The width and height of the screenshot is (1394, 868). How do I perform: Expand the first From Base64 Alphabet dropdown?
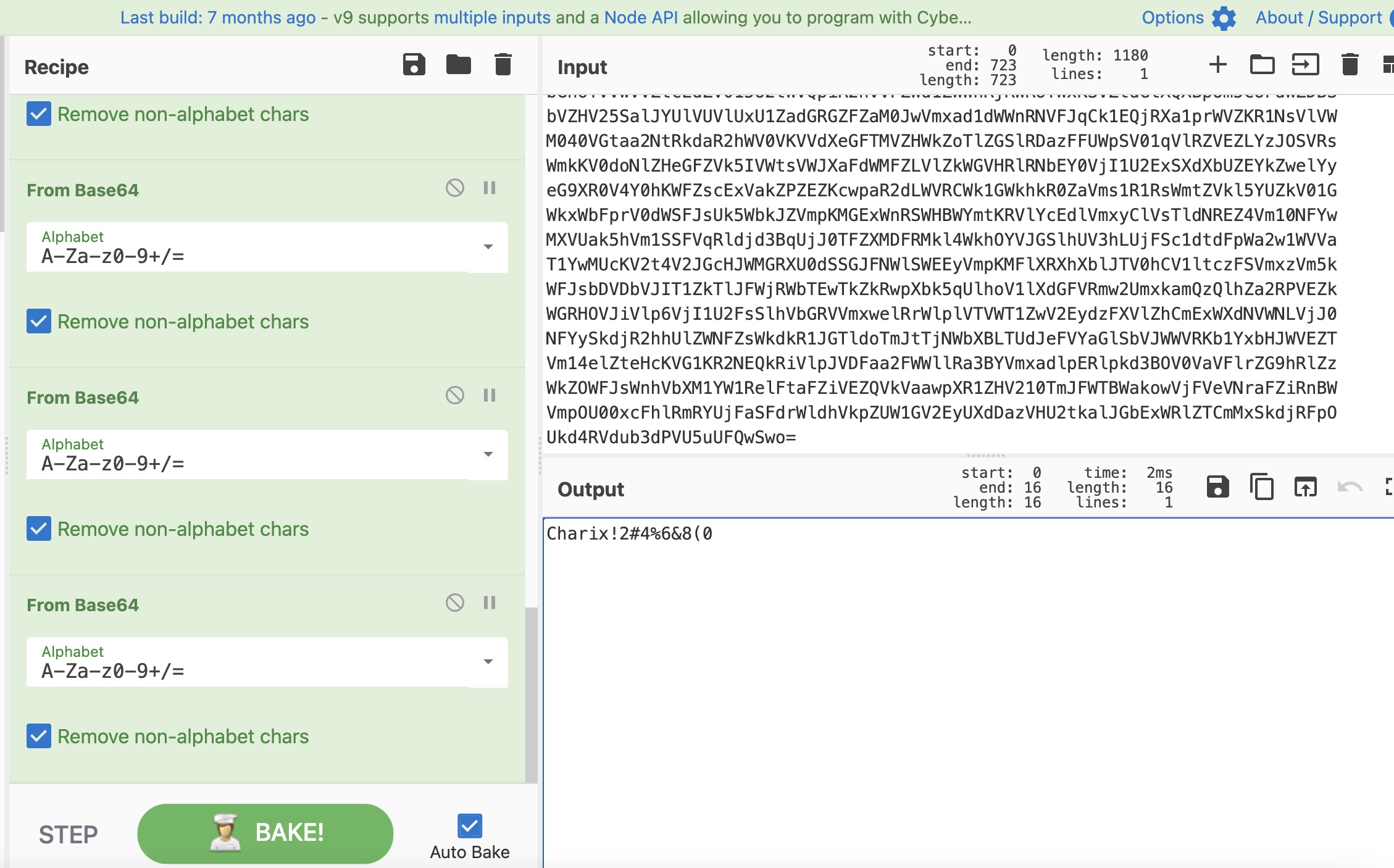(488, 247)
